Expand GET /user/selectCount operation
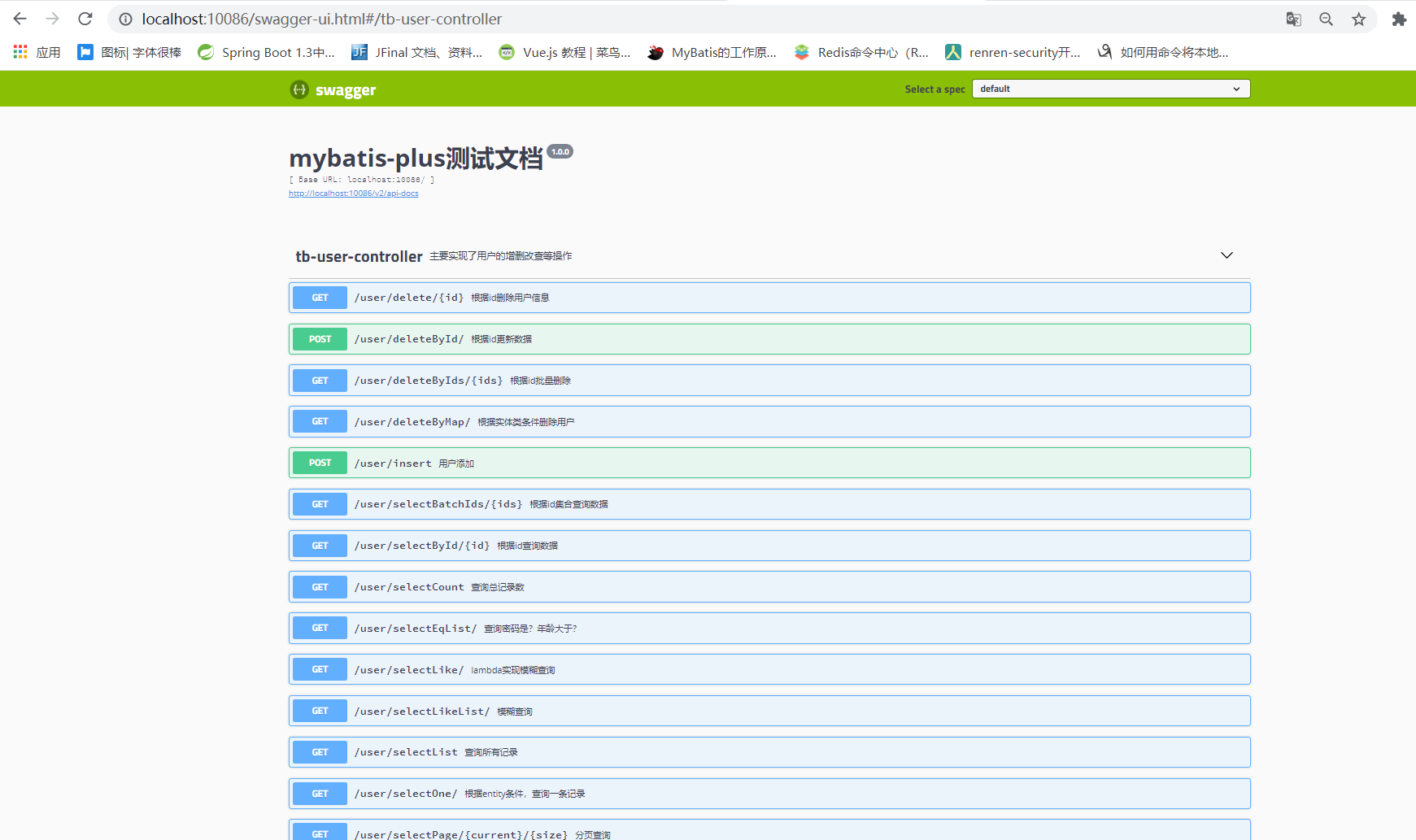 tap(769, 587)
